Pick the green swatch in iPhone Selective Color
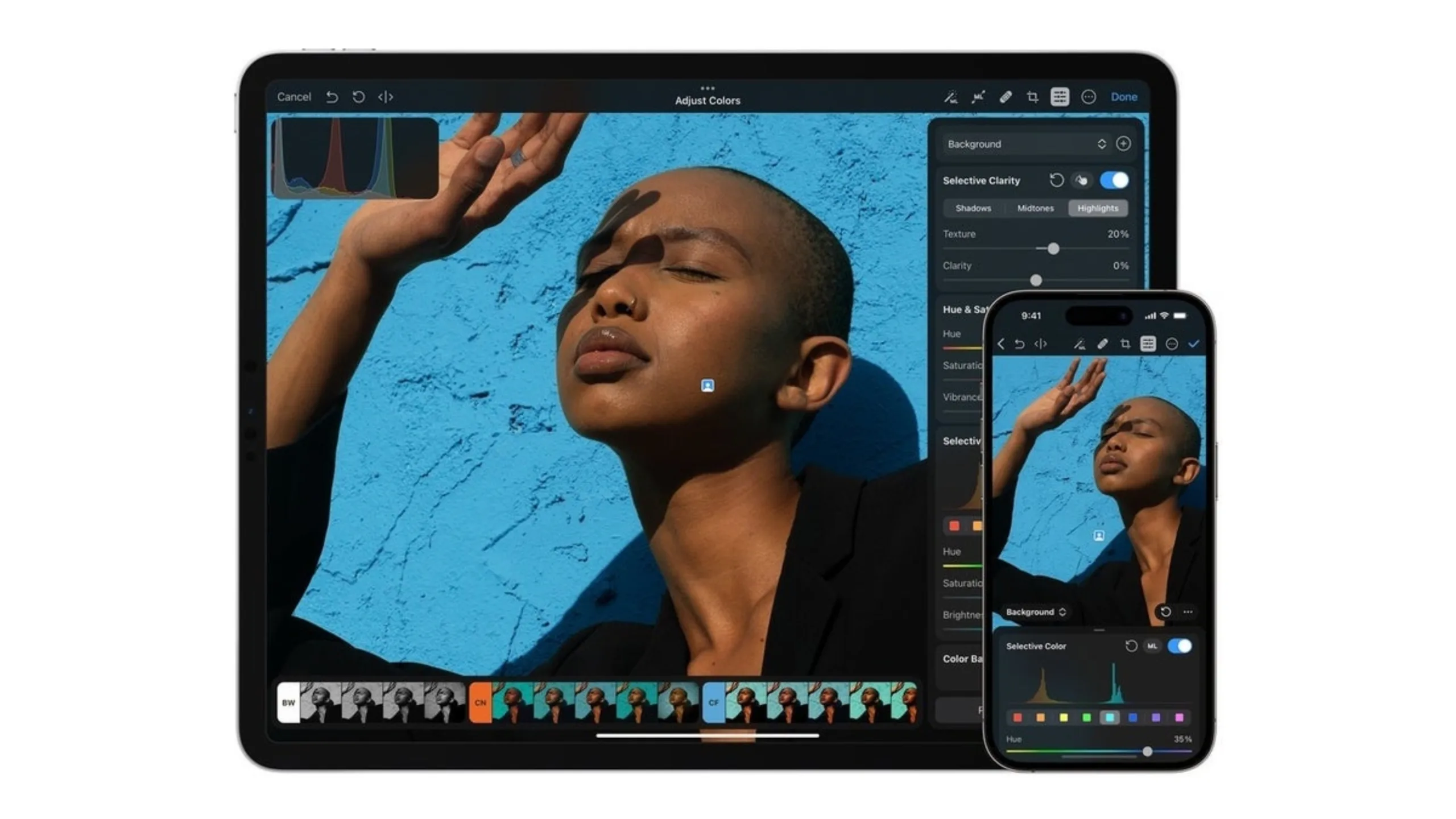Image resolution: width=1456 pixels, height=819 pixels. [1086, 718]
